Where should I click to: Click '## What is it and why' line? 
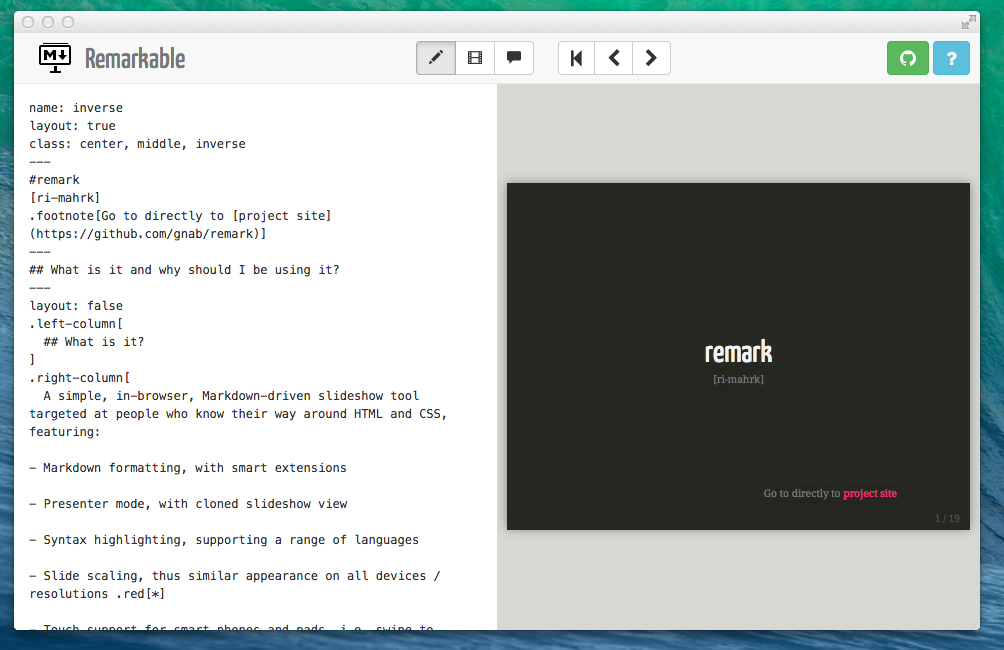pos(184,270)
